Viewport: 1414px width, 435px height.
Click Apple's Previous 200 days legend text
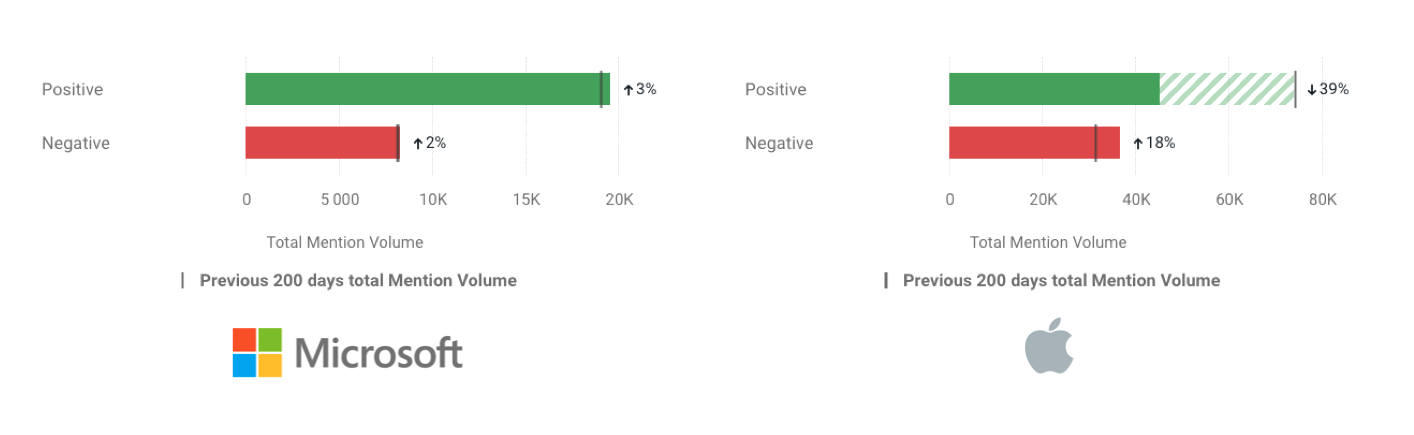(1061, 281)
